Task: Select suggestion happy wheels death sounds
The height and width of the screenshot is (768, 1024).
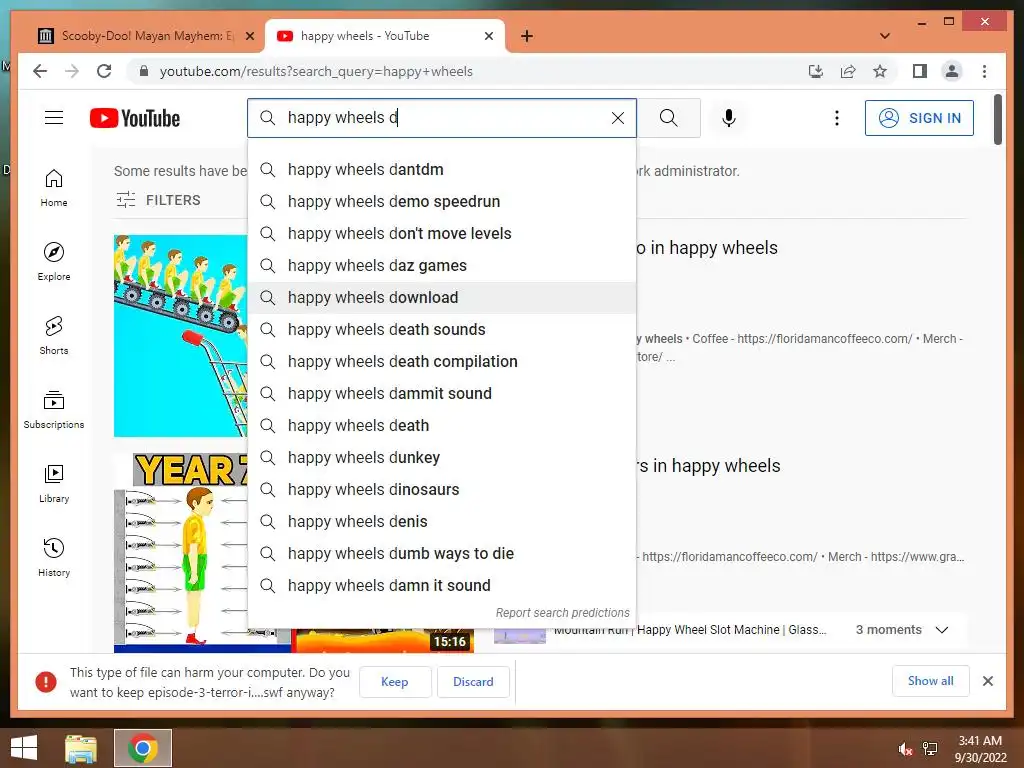Action: click(442, 330)
